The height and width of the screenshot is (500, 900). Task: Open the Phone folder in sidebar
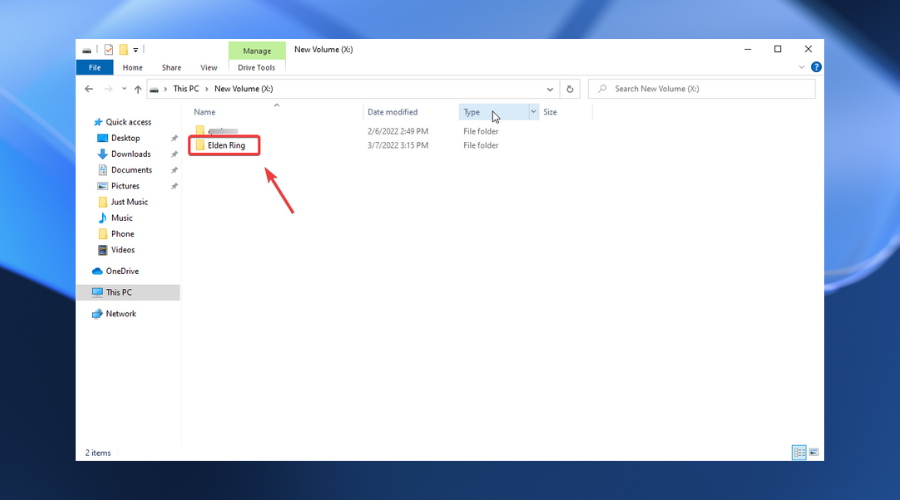[116, 234]
